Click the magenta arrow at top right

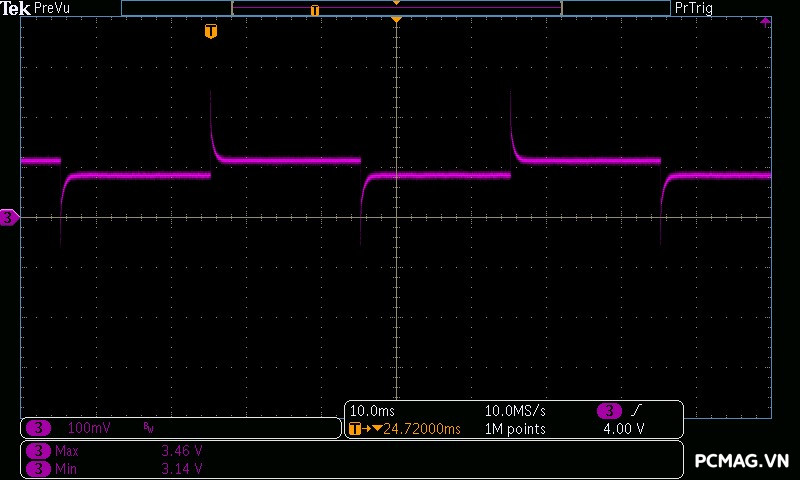(x=765, y=21)
